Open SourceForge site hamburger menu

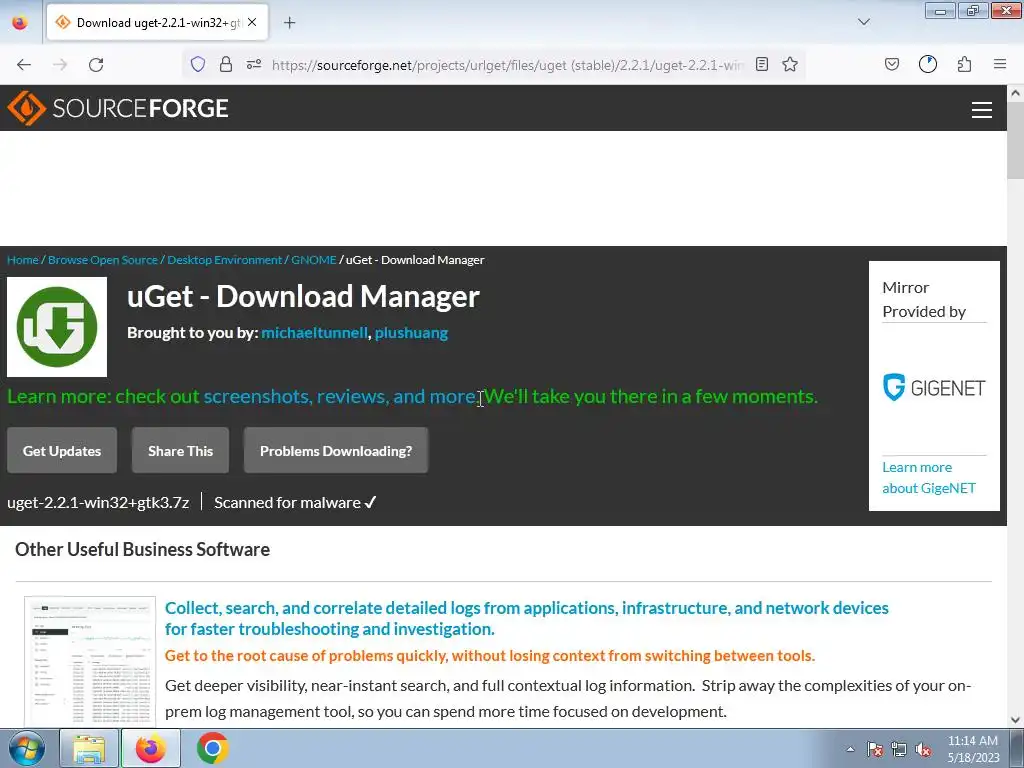click(x=982, y=109)
